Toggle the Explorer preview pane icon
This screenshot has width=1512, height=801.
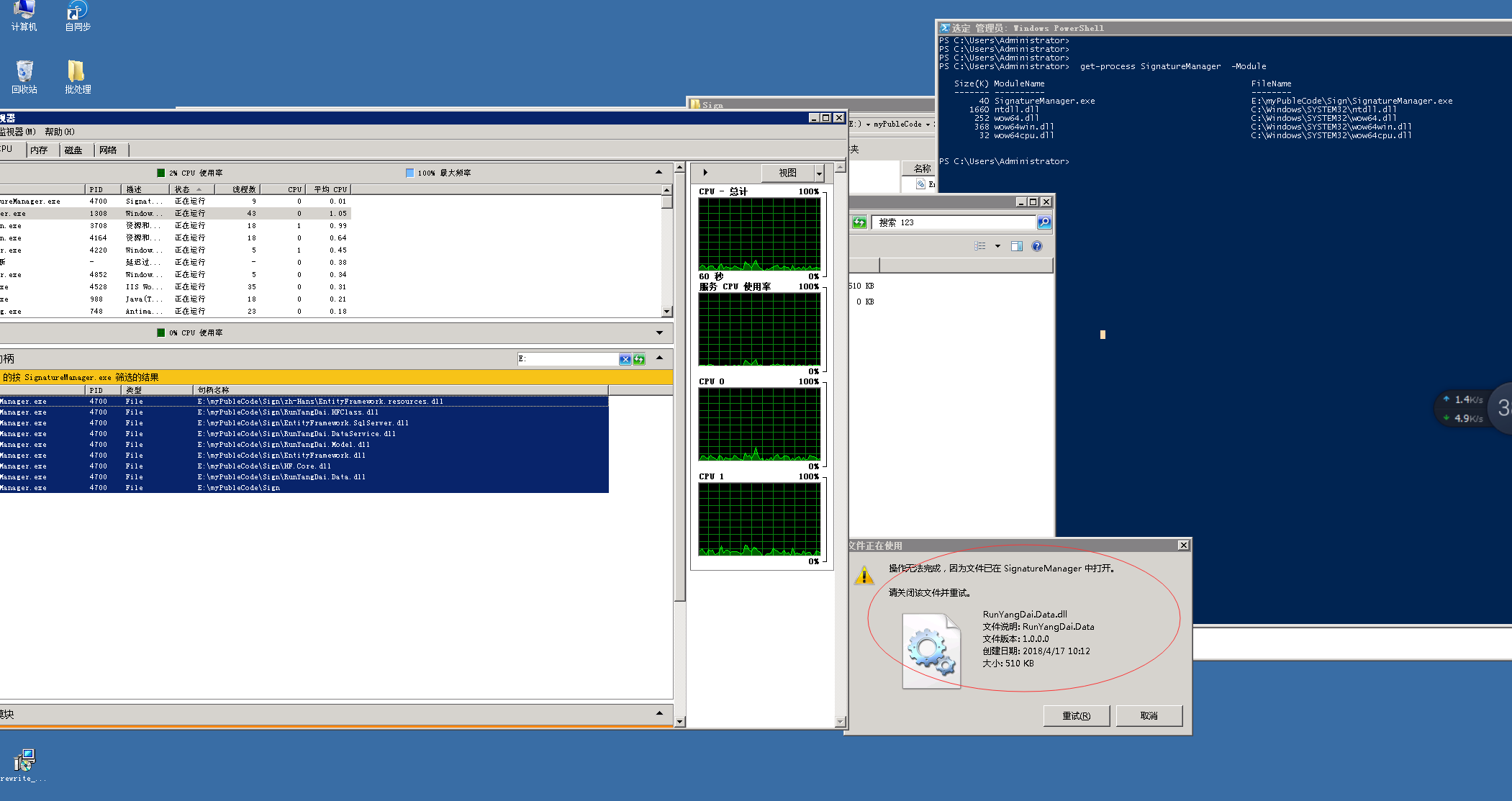coord(1017,246)
